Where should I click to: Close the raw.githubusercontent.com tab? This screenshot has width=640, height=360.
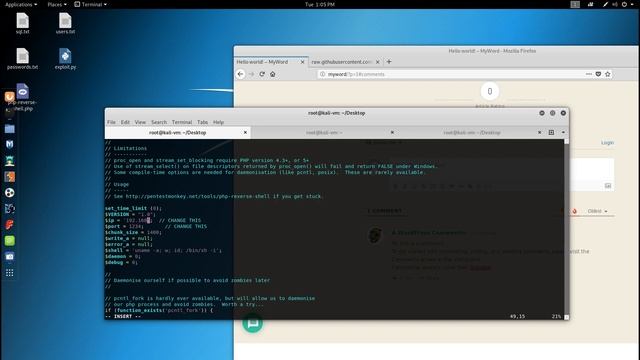click(x=378, y=62)
